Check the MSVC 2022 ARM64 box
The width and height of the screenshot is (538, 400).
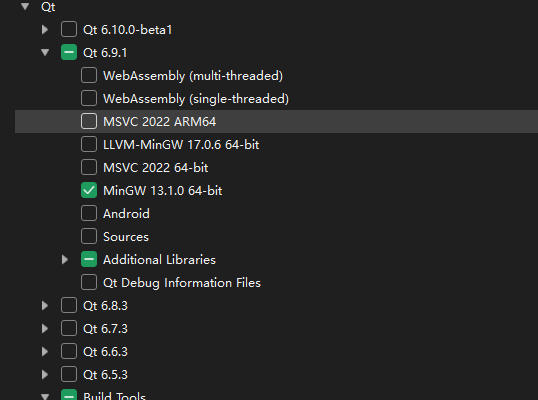point(89,121)
